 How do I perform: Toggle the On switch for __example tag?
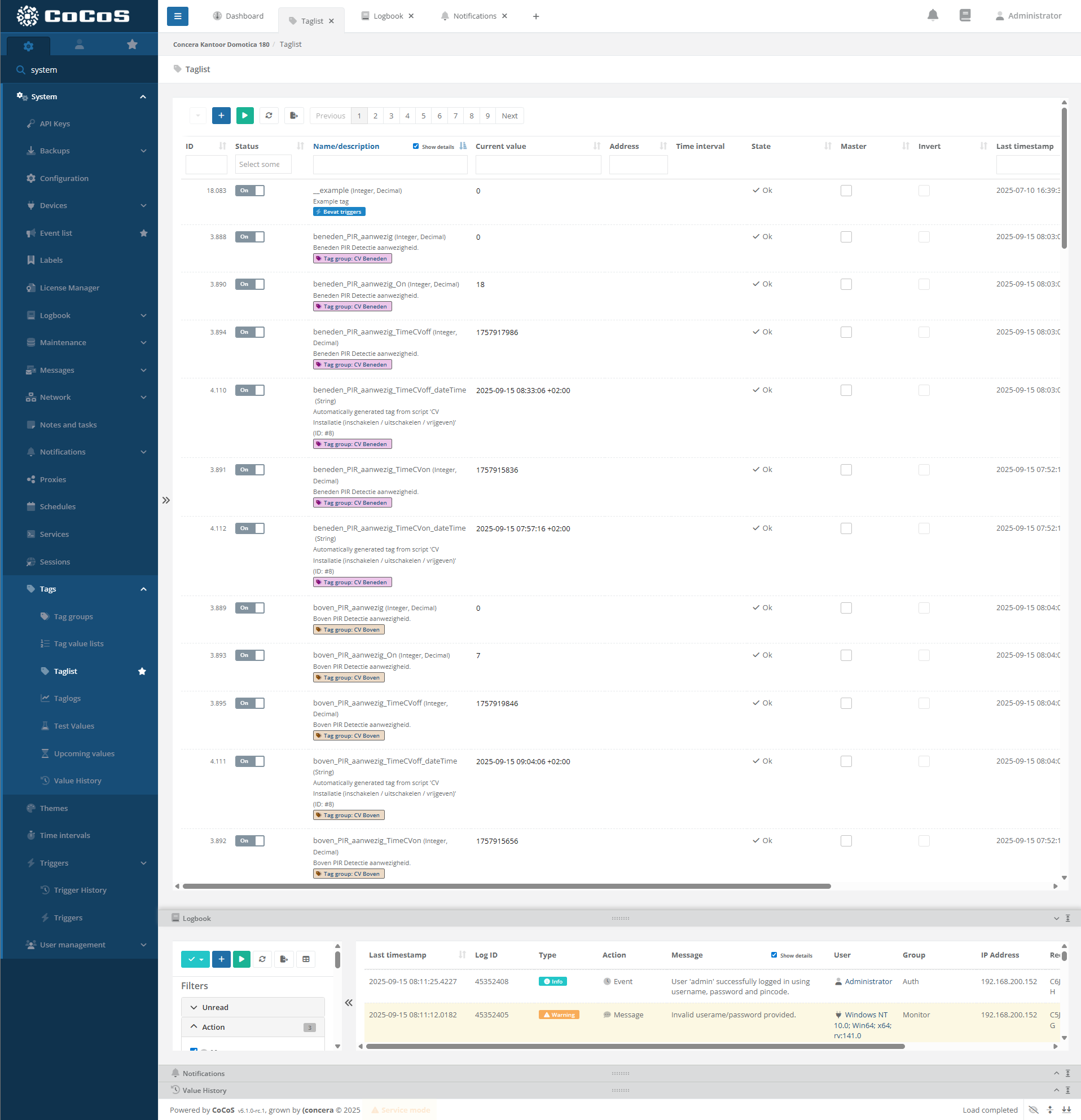[250, 191]
